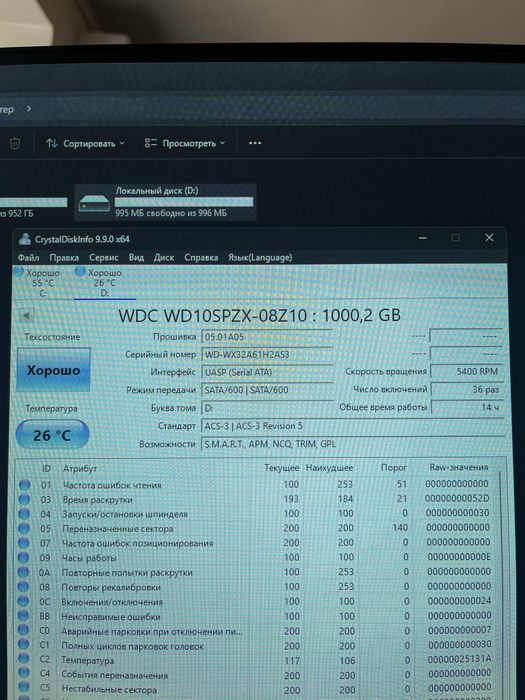Click status circle for Переназначенные сектора
525x700 pixels.
[24, 529]
